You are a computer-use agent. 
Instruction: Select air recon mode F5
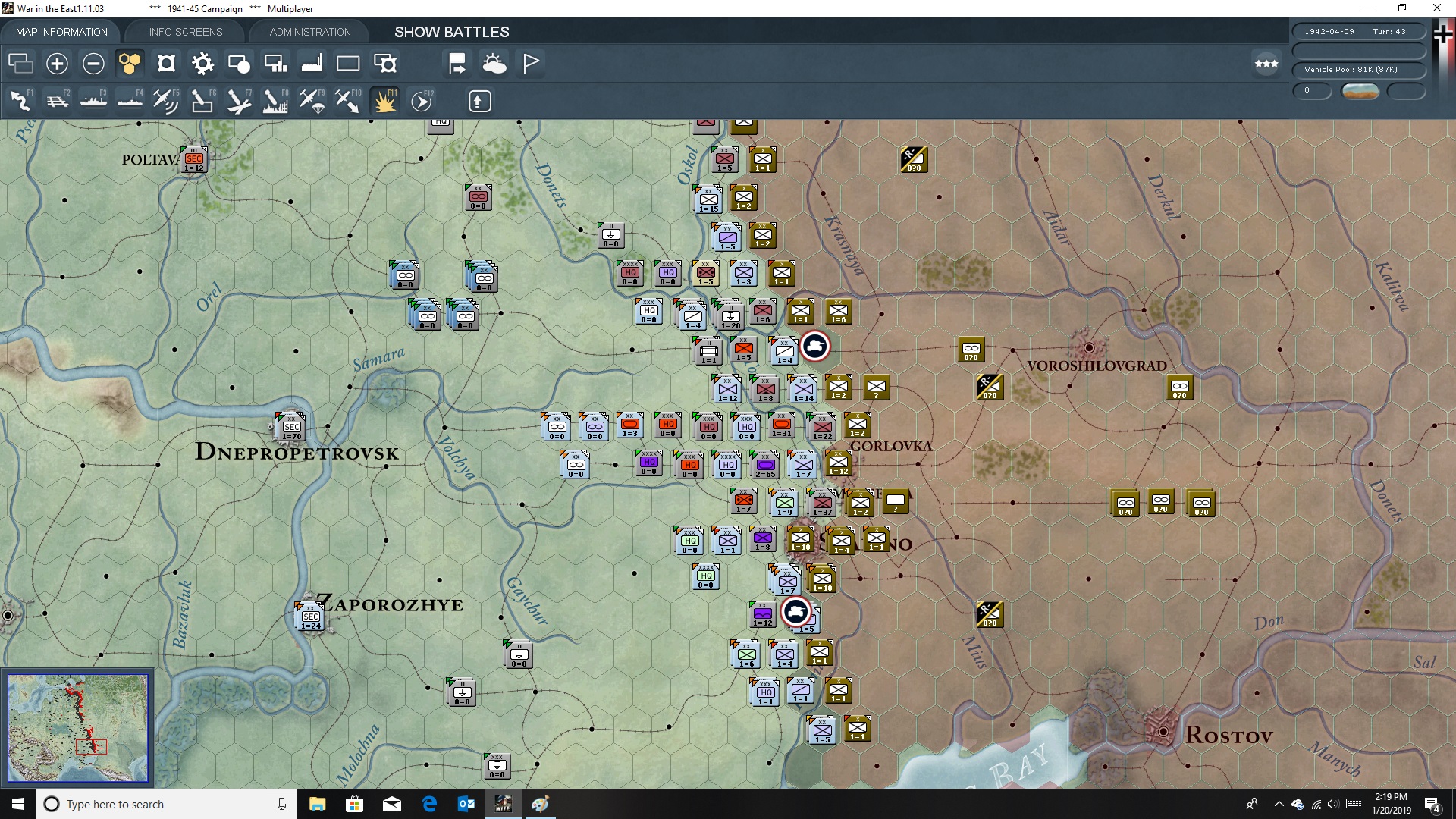[165, 101]
